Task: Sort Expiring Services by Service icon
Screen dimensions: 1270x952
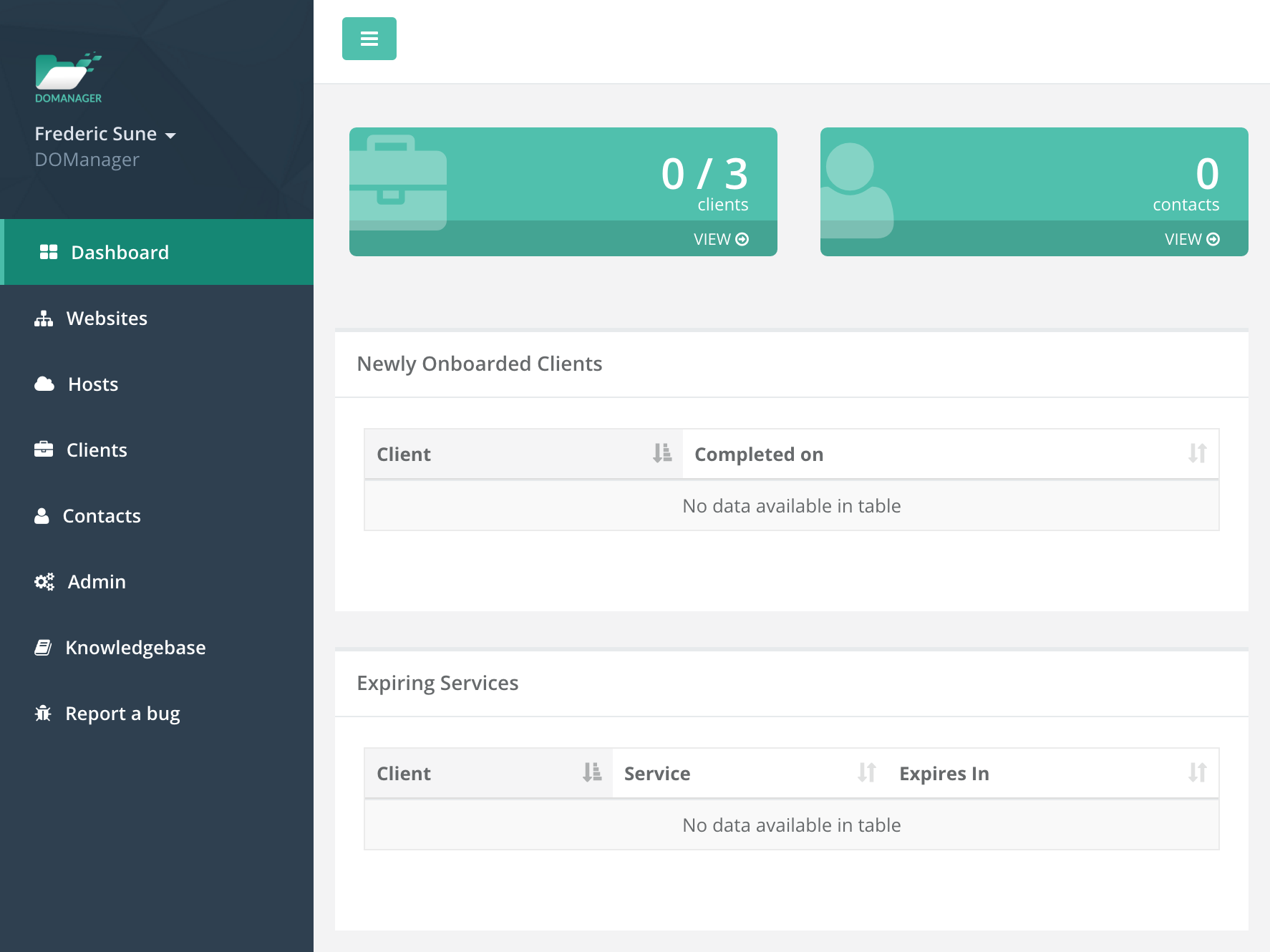Action: click(x=867, y=772)
